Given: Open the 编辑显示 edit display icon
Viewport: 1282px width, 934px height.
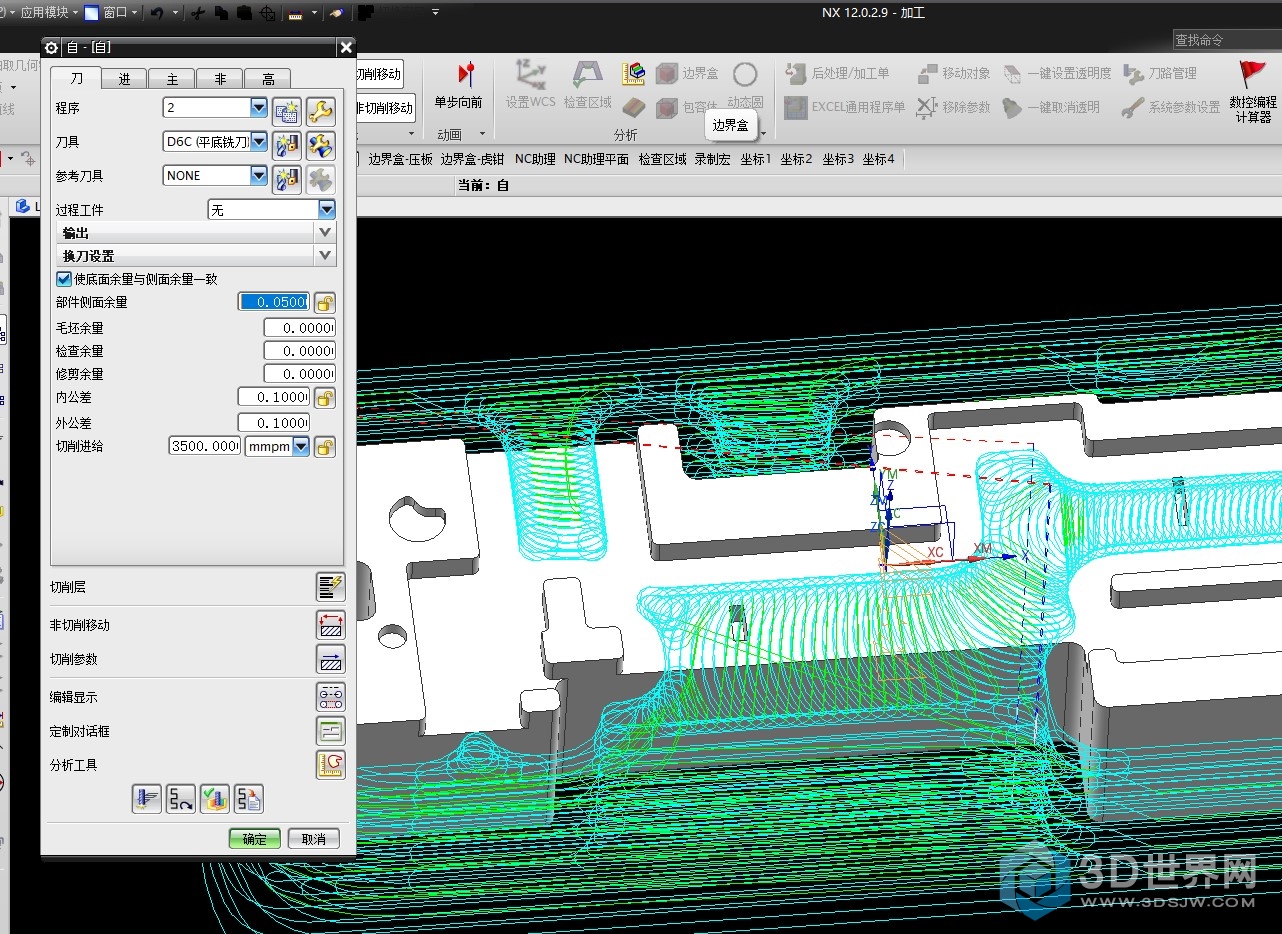Looking at the screenshot, I should (x=330, y=697).
